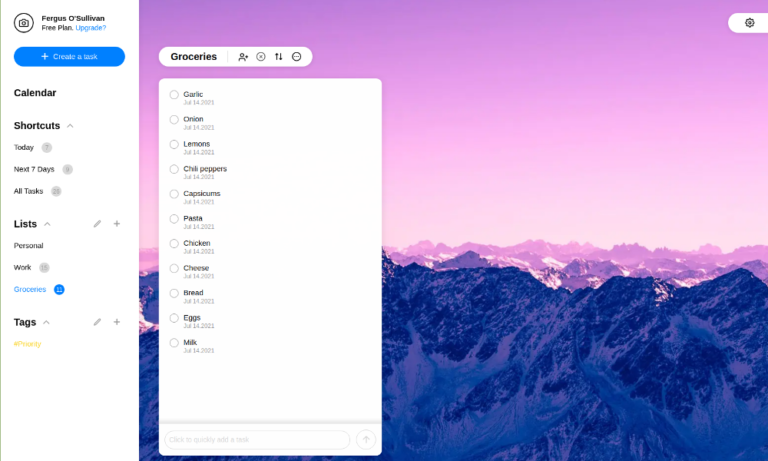Mark Onion task as complete
Viewport: 768px width, 461px height.
click(174, 120)
